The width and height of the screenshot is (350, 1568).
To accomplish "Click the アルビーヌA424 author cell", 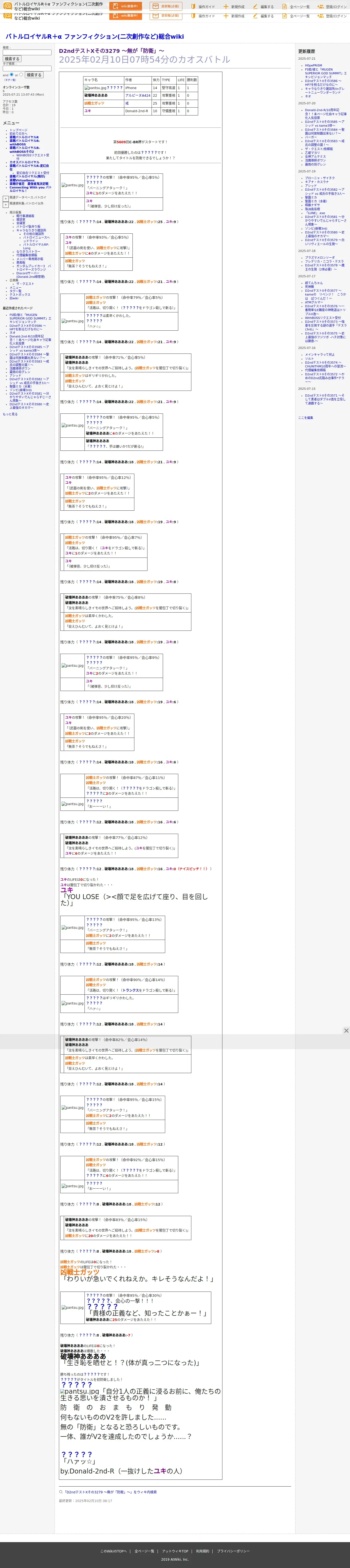I will tap(138, 96).
